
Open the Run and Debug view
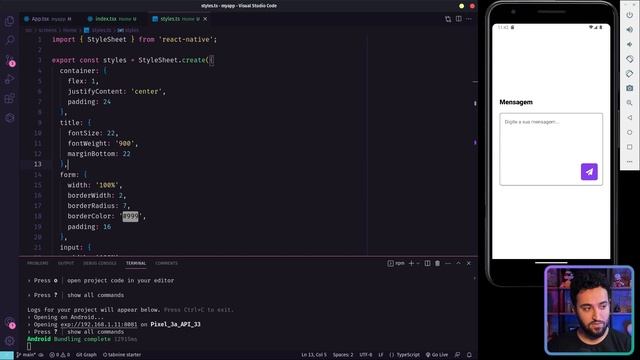click(9, 79)
